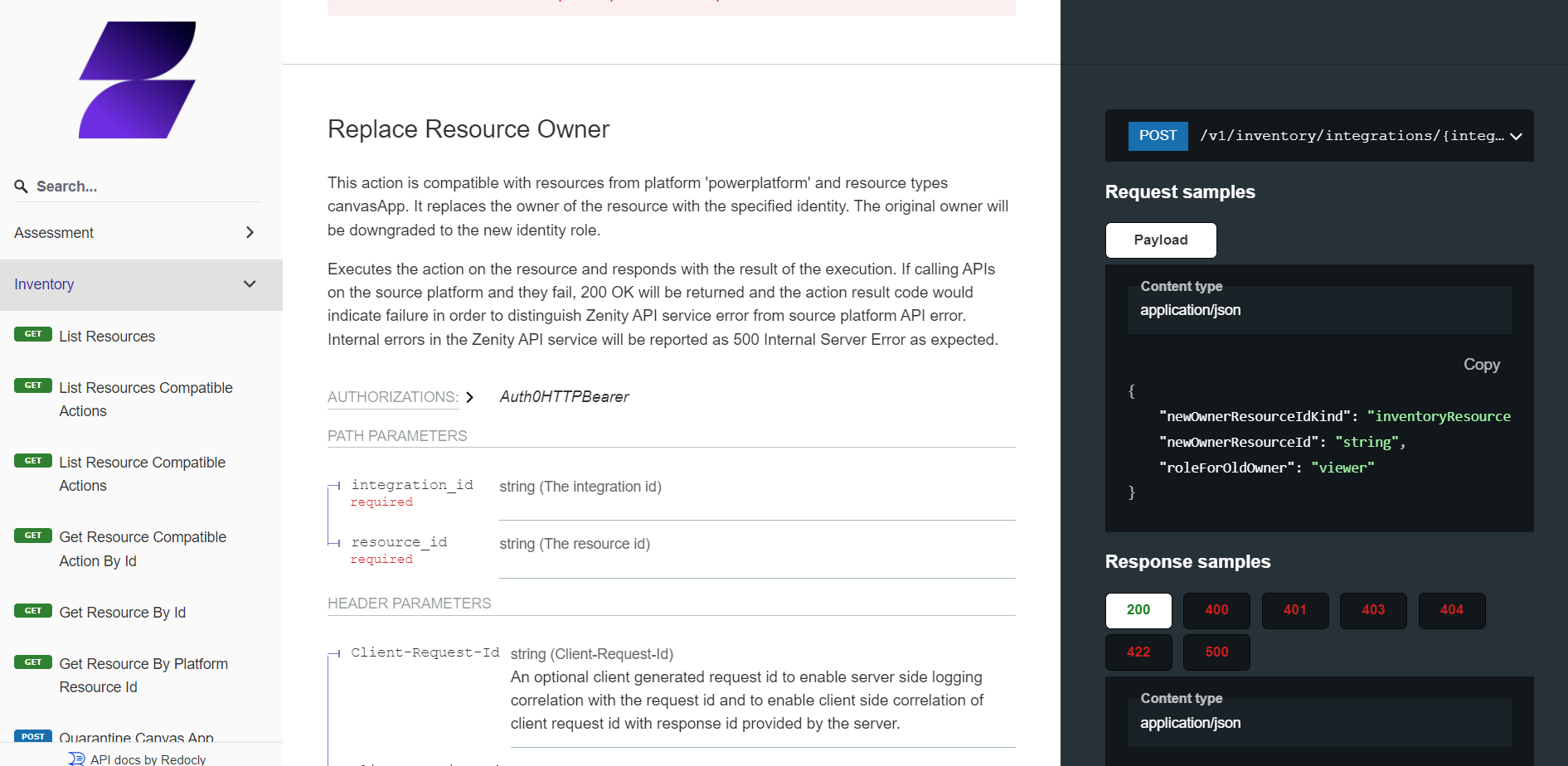Viewport: 1568px width, 766px height.
Task: View the 422 response sample
Action: click(1138, 652)
